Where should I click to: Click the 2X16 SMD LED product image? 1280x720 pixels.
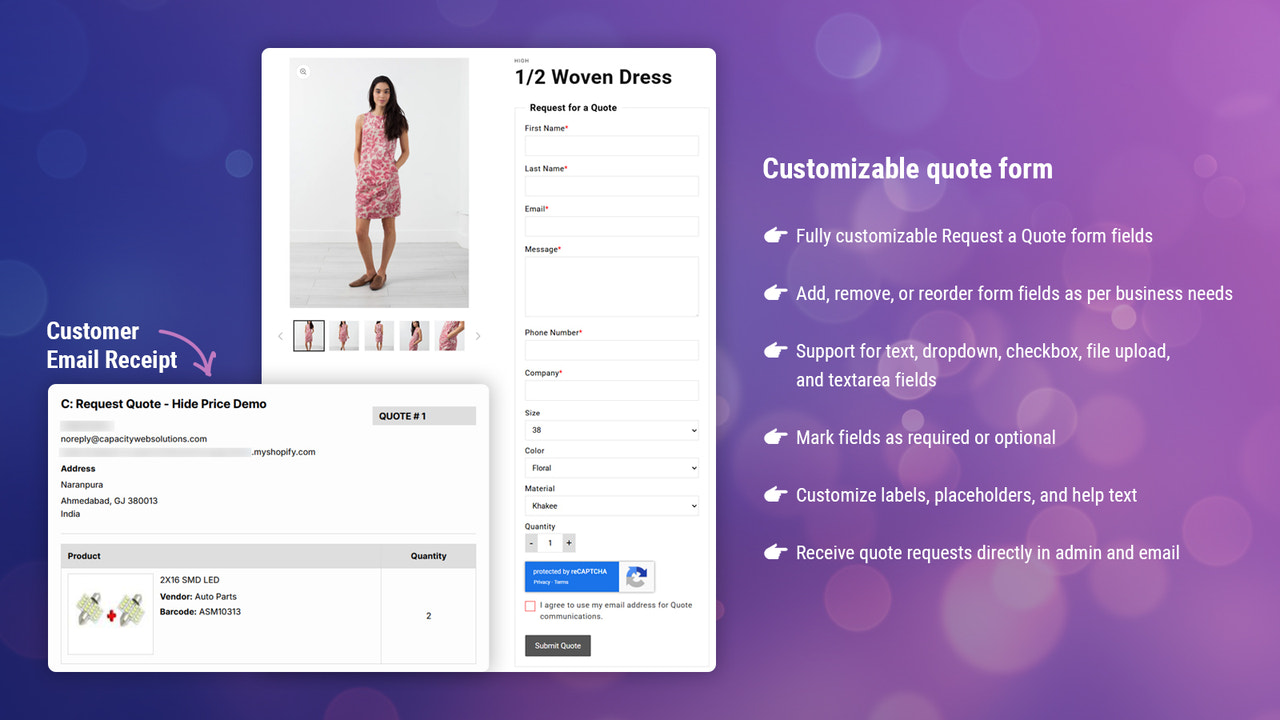[x=110, y=613]
